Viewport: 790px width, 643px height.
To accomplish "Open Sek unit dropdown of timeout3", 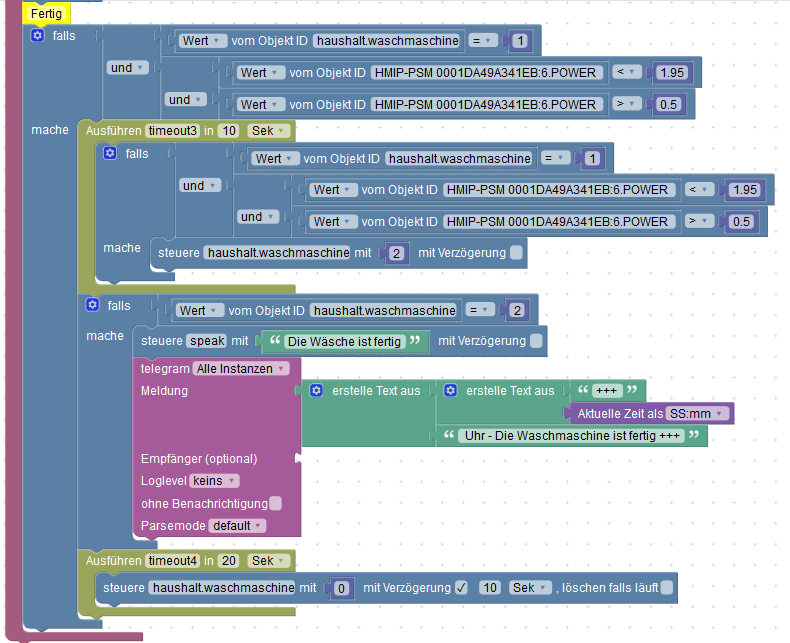I will click(x=269, y=131).
